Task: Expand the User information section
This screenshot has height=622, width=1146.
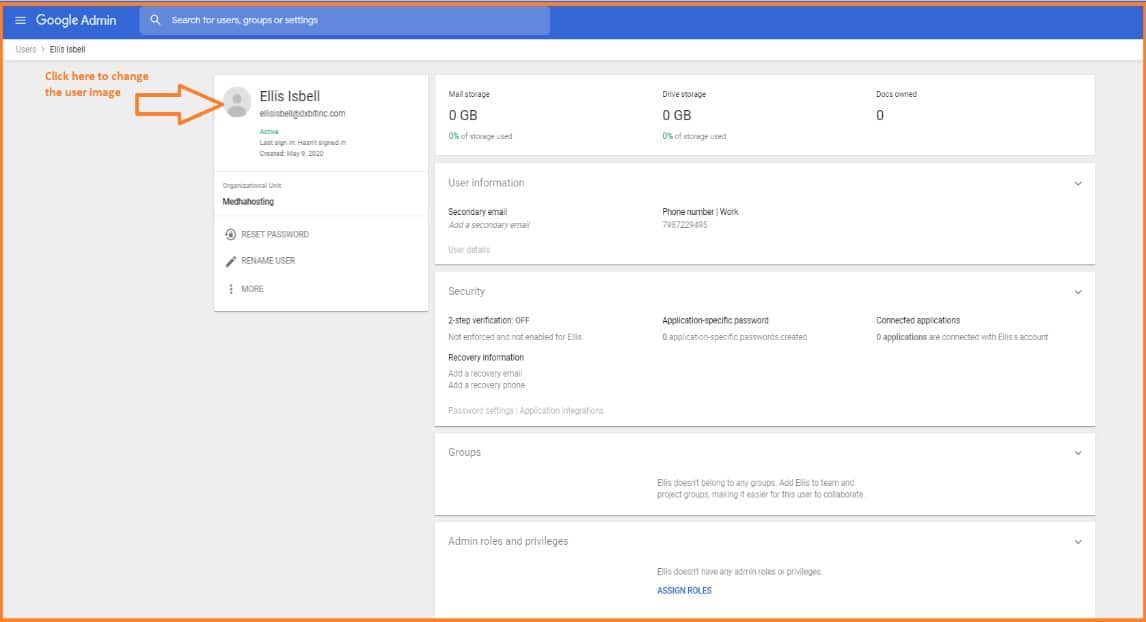Action: [1077, 184]
